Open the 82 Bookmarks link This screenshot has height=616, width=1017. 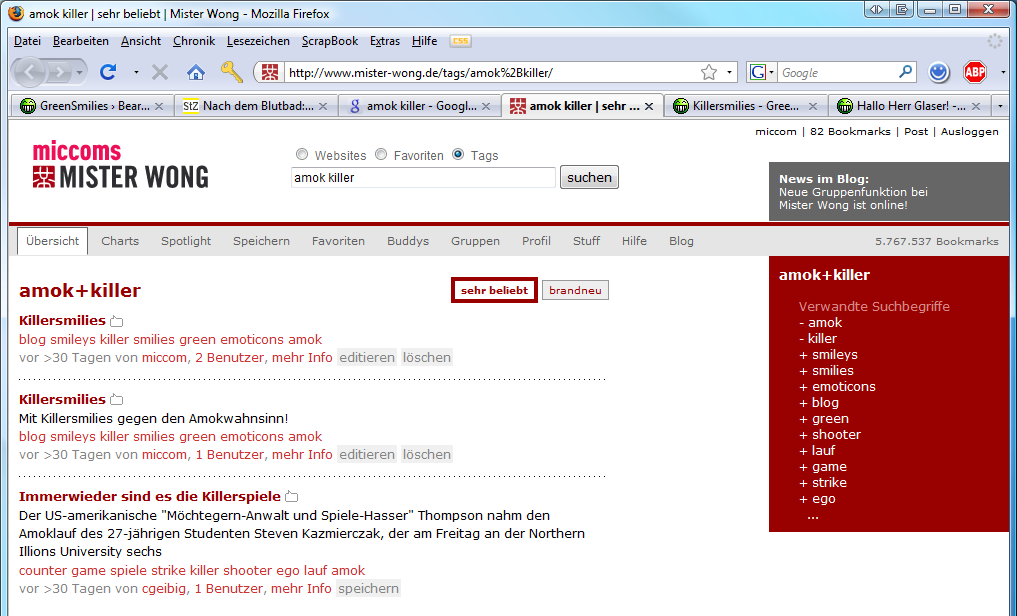(850, 132)
